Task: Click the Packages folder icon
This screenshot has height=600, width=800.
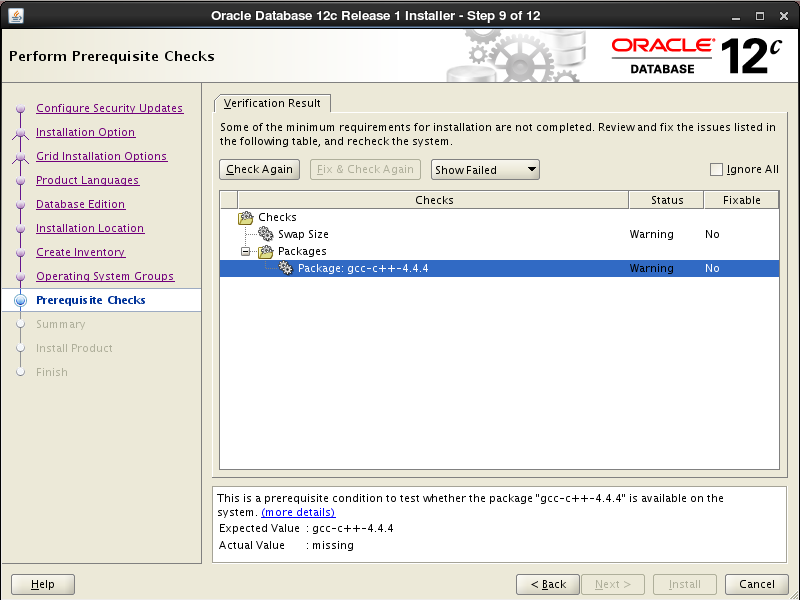Action: [x=265, y=252]
